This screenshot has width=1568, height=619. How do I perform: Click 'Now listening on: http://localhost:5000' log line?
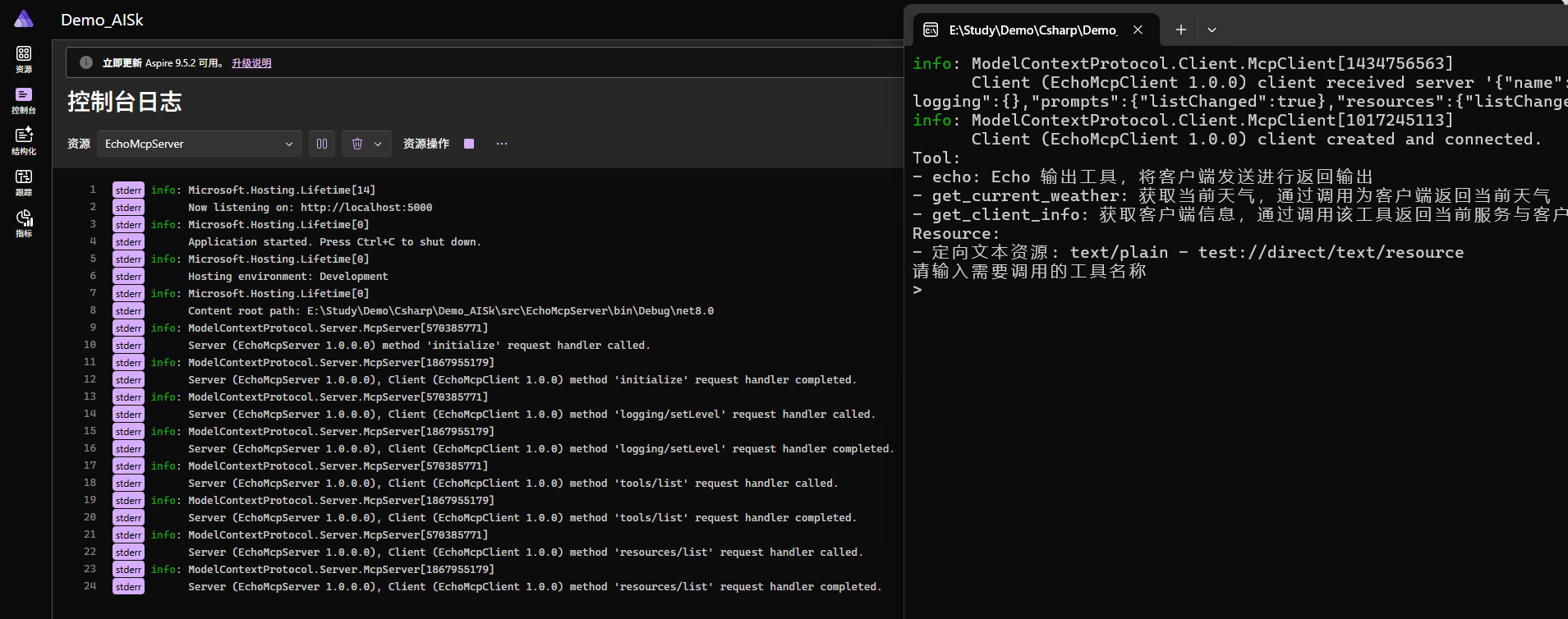310,208
